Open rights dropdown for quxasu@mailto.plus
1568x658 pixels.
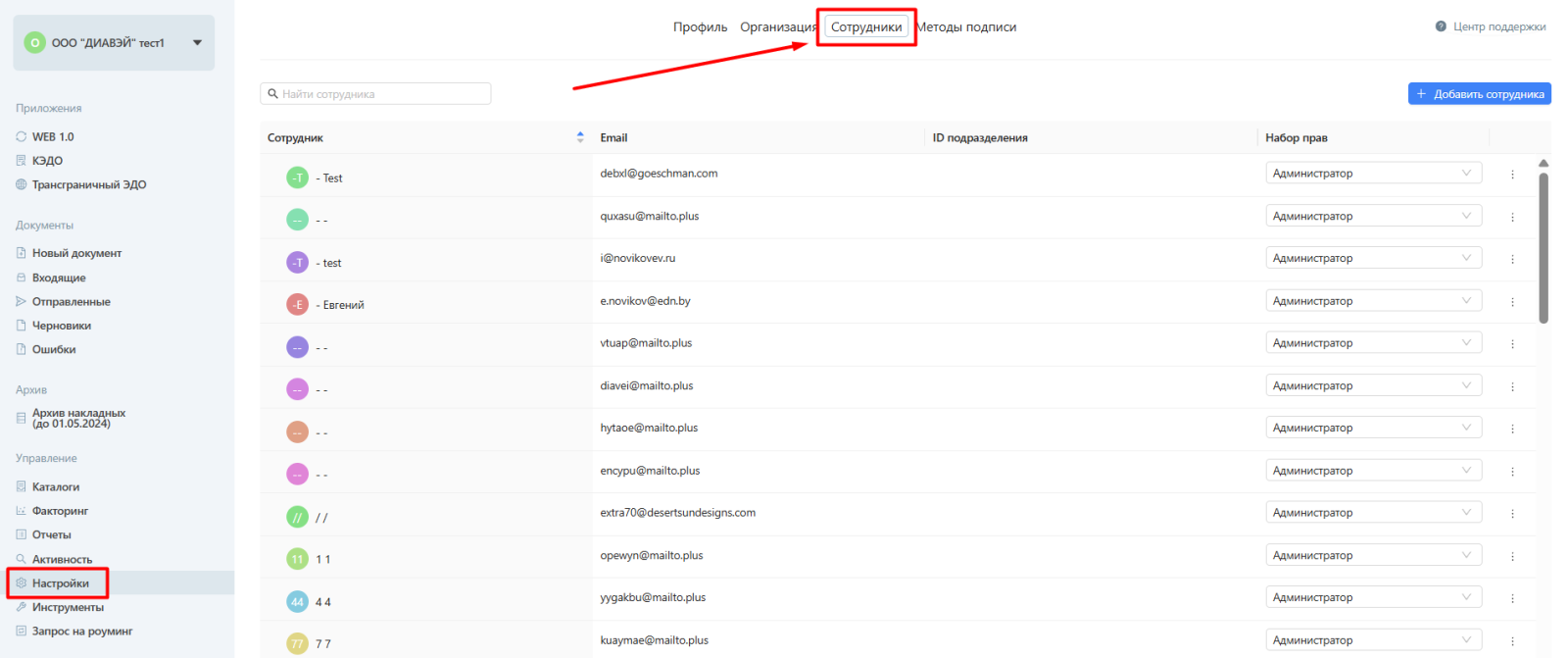[1372, 216]
